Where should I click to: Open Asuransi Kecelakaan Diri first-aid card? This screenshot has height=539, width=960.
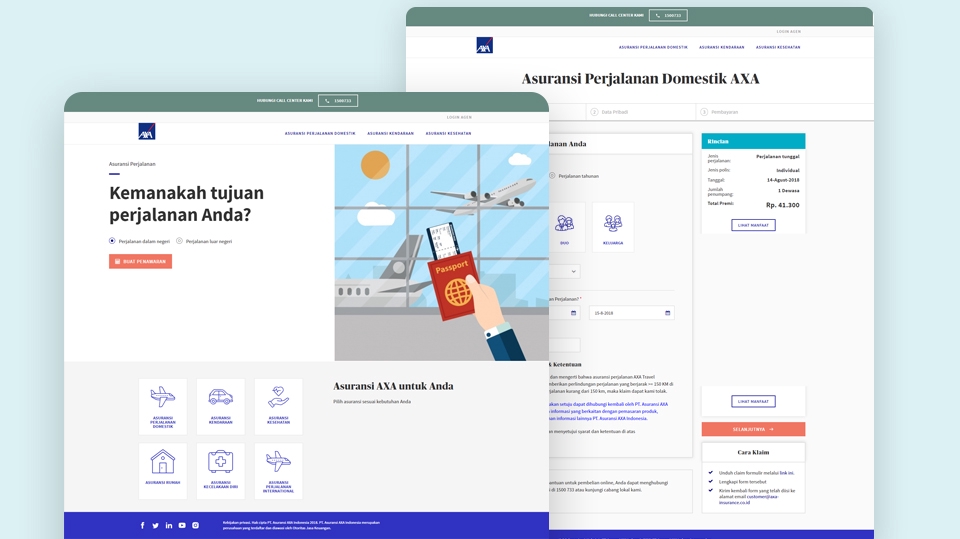click(x=220, y=471)
